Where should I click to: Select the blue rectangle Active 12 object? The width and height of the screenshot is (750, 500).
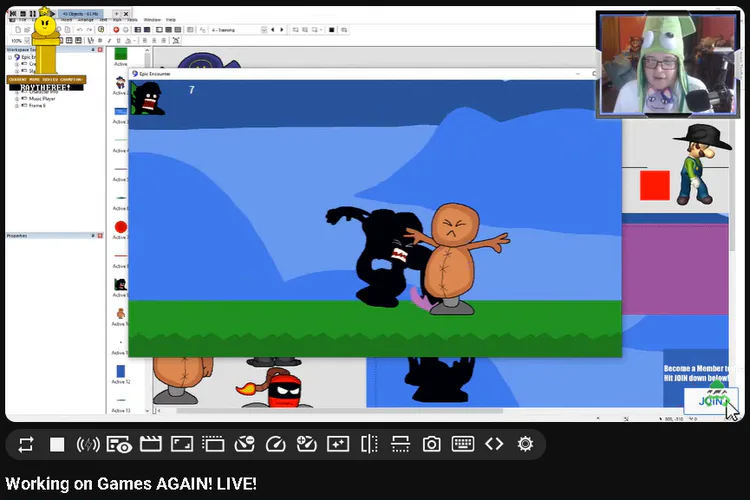(121, 371)
